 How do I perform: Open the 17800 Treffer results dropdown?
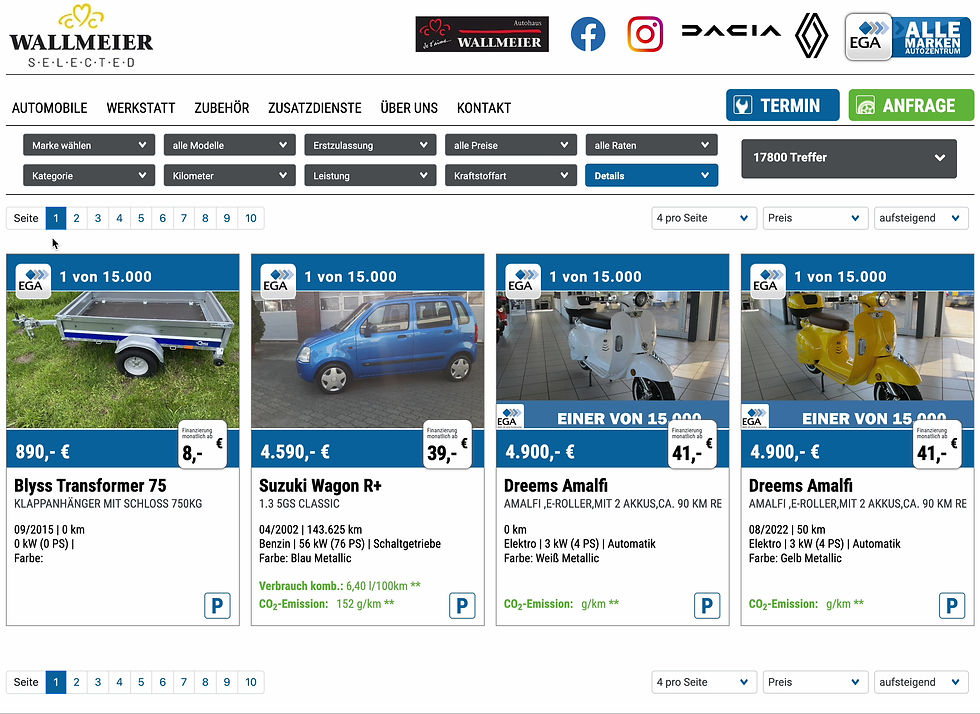[849, 158]
